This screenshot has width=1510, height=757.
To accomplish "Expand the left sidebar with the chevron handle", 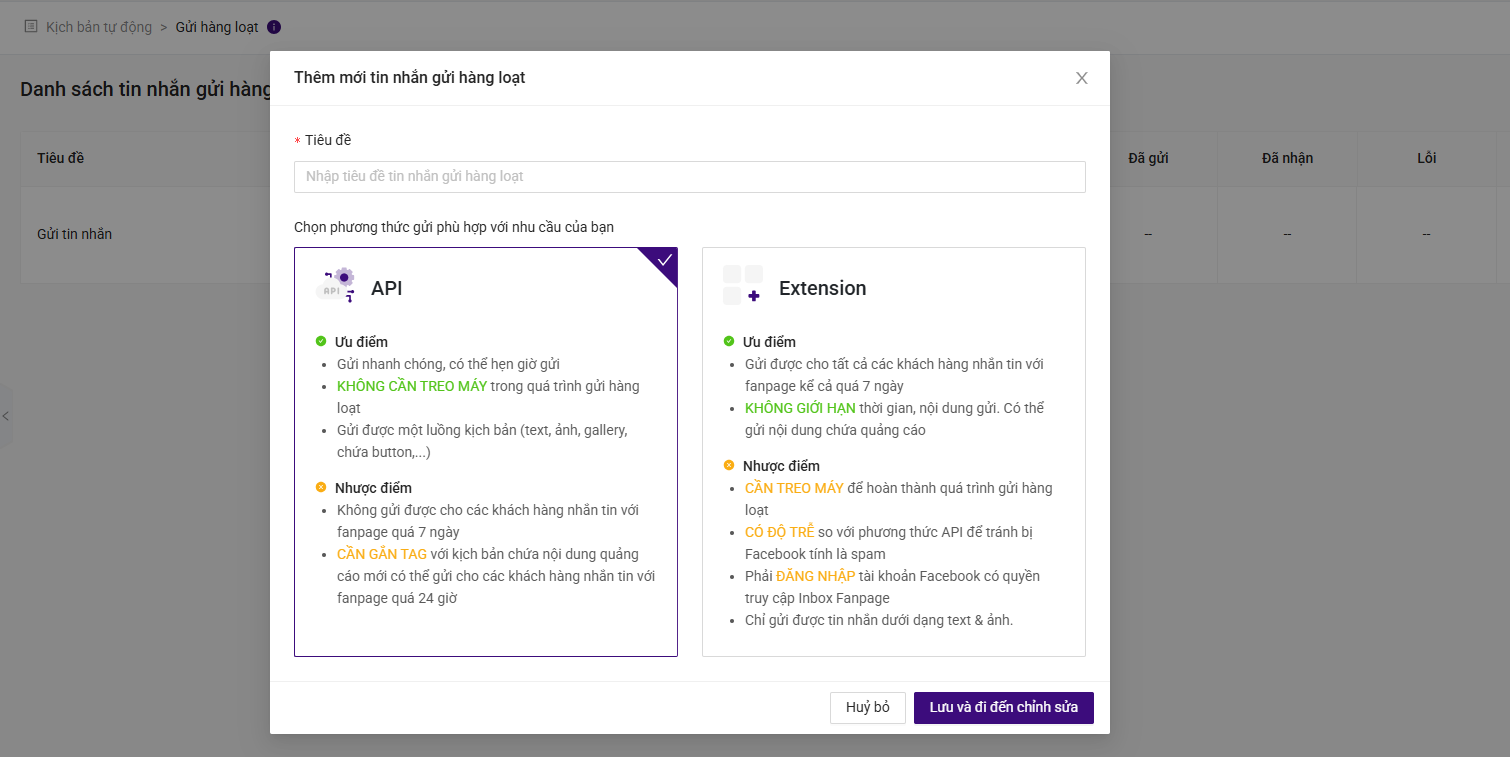I will 5,416.
